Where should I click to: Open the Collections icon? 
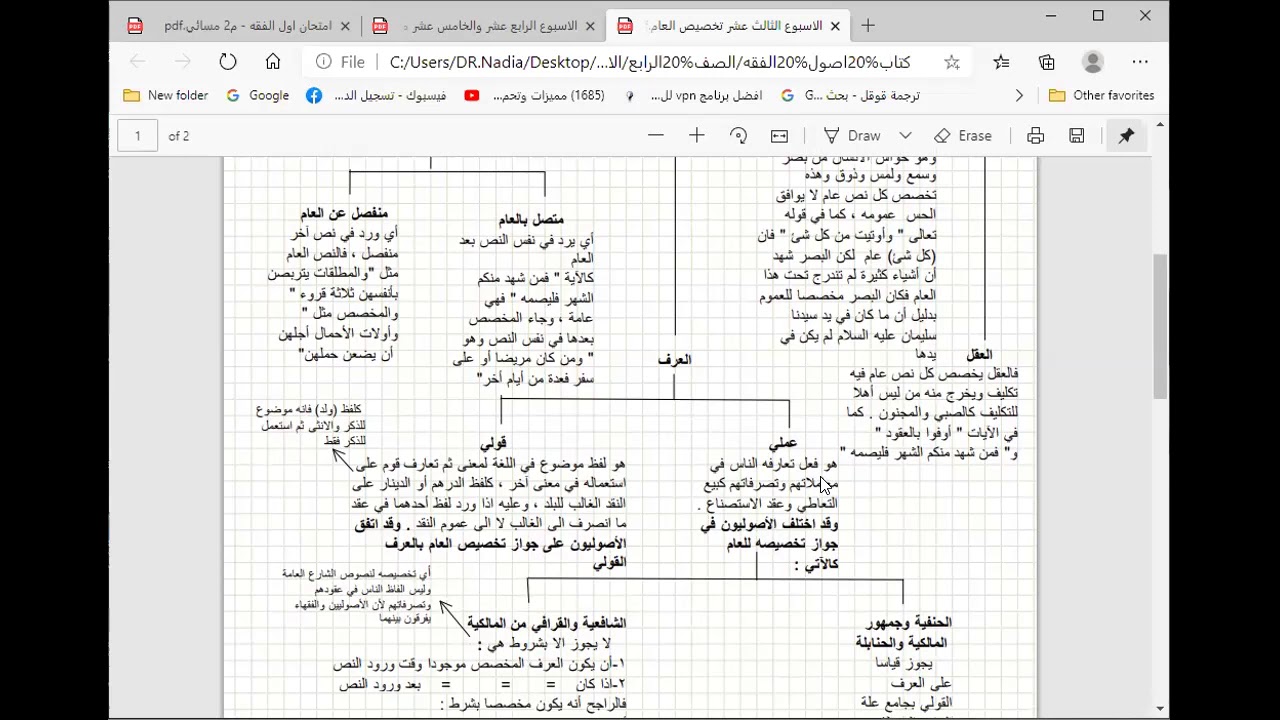[1047, 62]
